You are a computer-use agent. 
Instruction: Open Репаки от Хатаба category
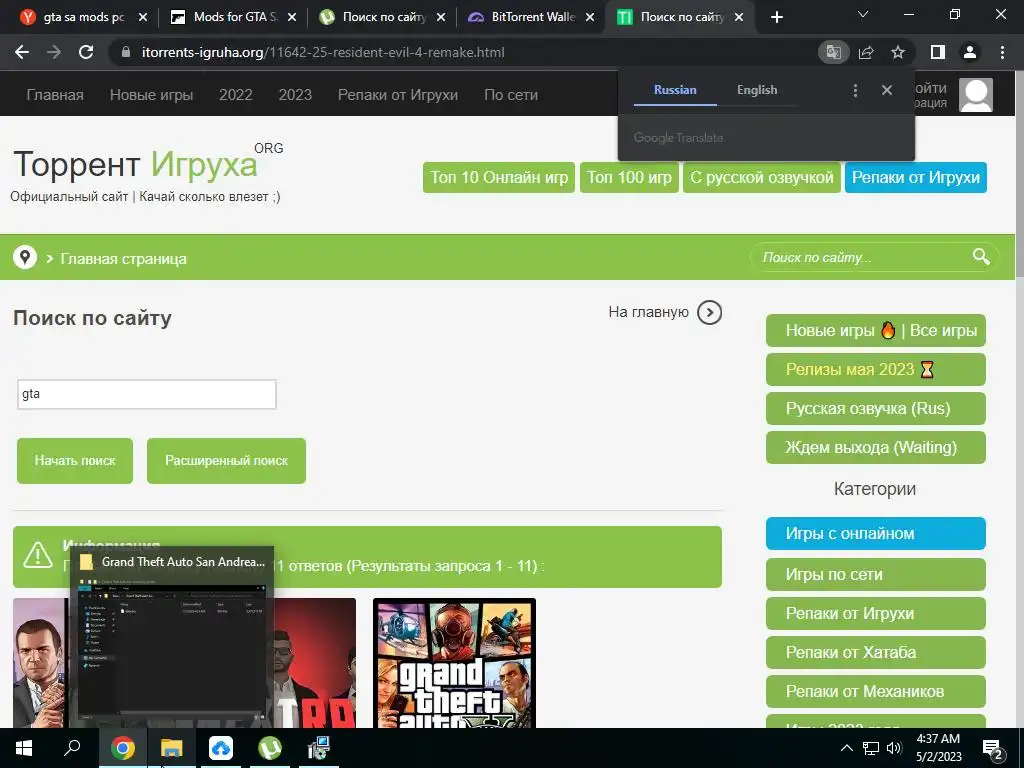[876, 652]
